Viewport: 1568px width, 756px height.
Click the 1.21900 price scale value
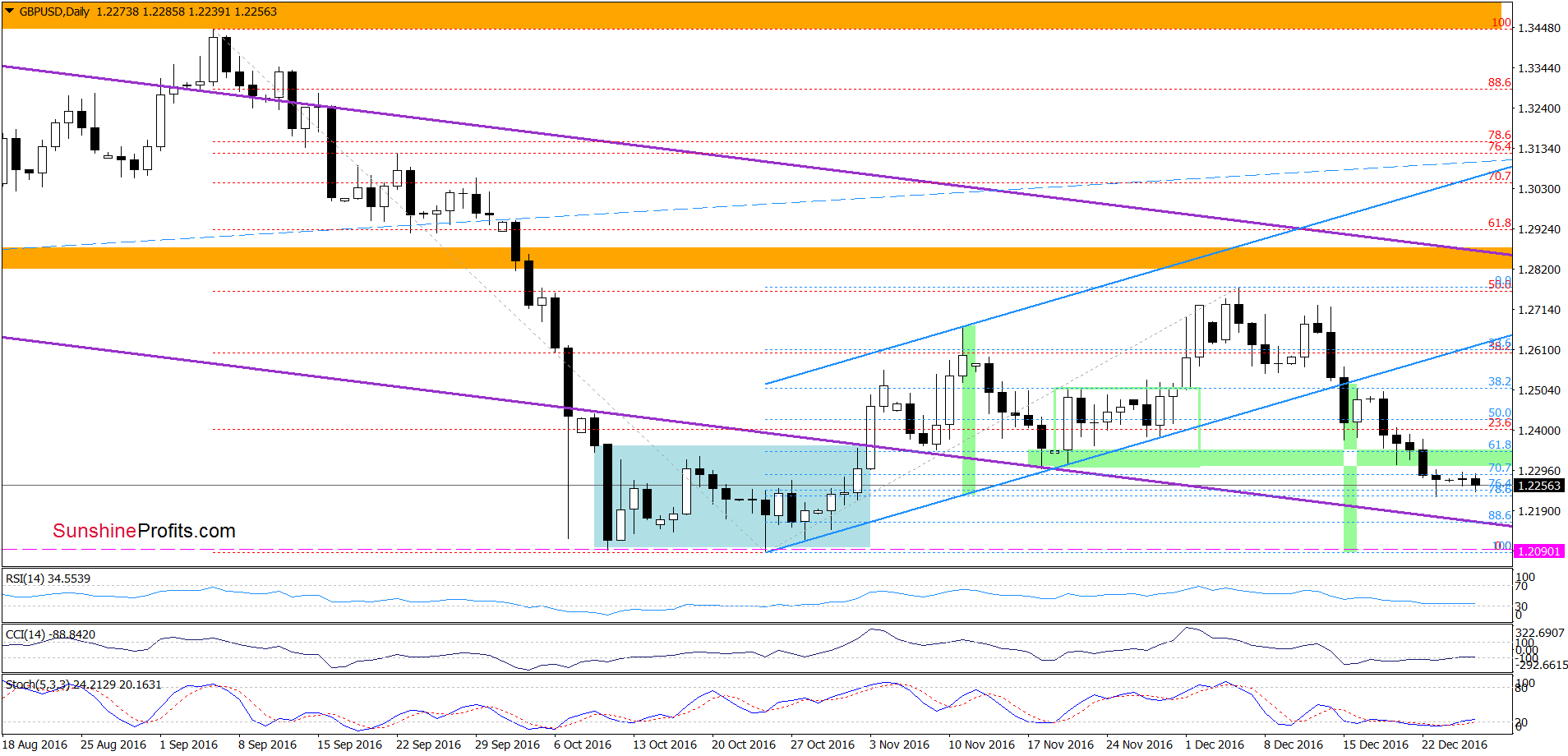[x=1538, y=511]
